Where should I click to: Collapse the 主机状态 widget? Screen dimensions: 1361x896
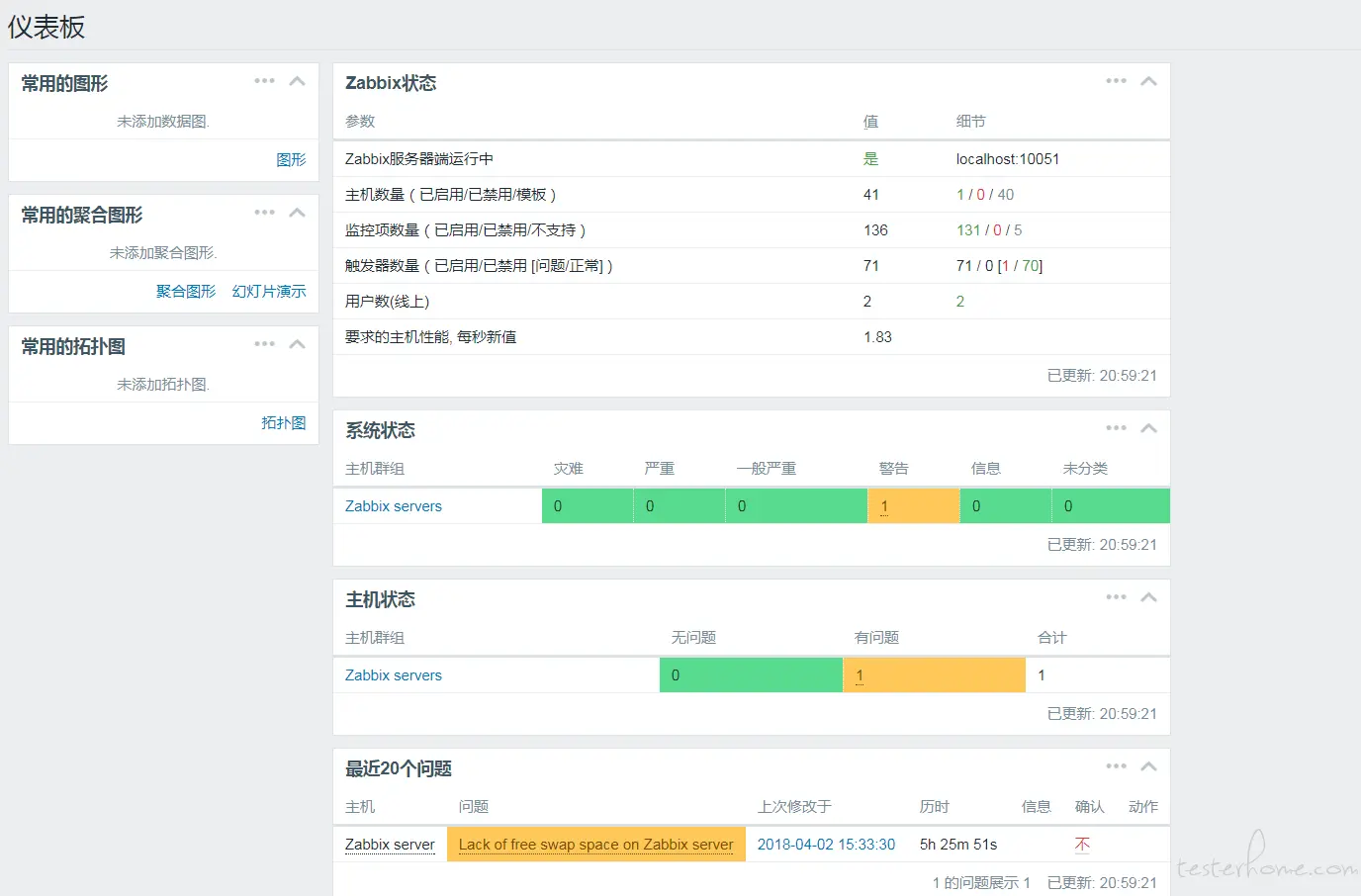1148,597
